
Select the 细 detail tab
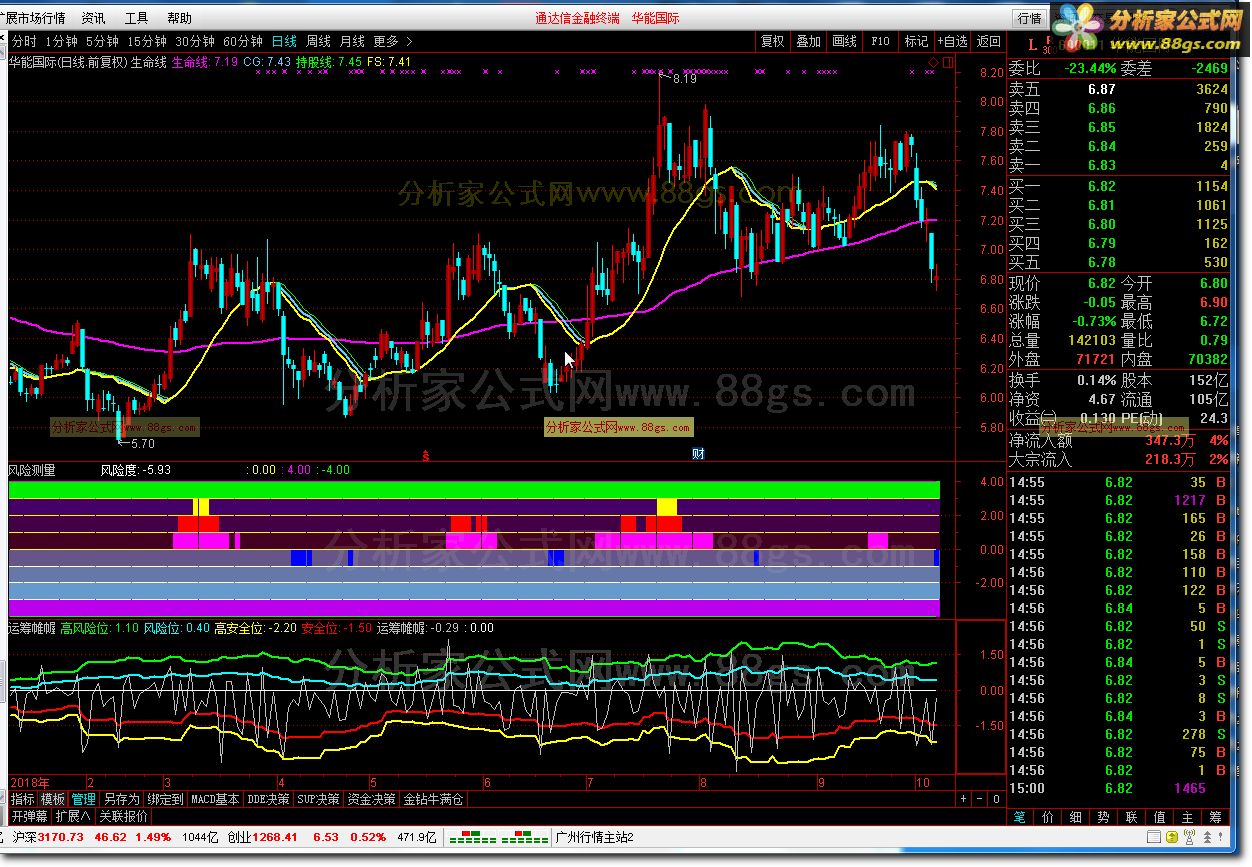click(1076, 816)
